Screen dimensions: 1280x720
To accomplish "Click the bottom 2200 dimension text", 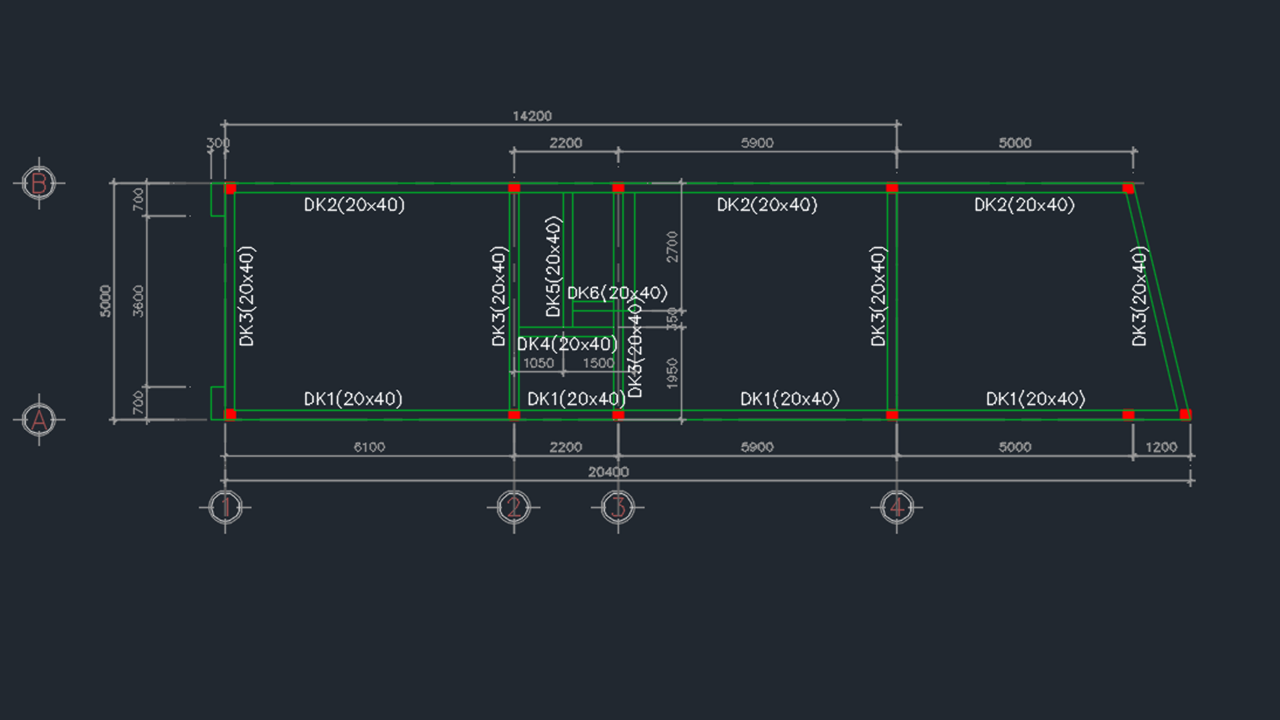I will tap(565, 447).
